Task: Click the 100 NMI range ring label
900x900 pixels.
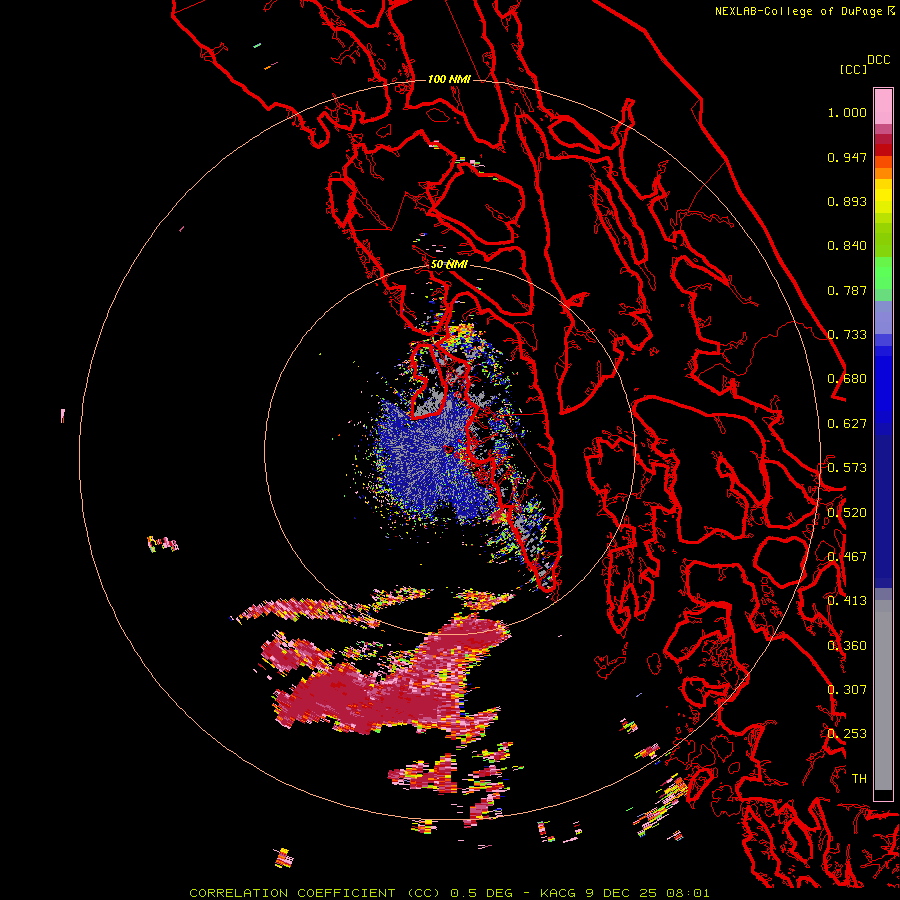Action: (x=449, y=79)
